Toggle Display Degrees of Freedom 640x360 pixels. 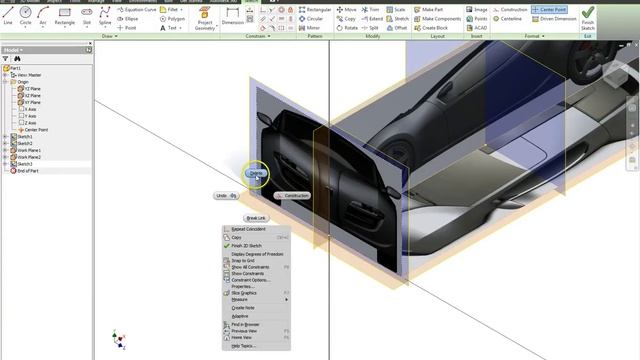256,254
